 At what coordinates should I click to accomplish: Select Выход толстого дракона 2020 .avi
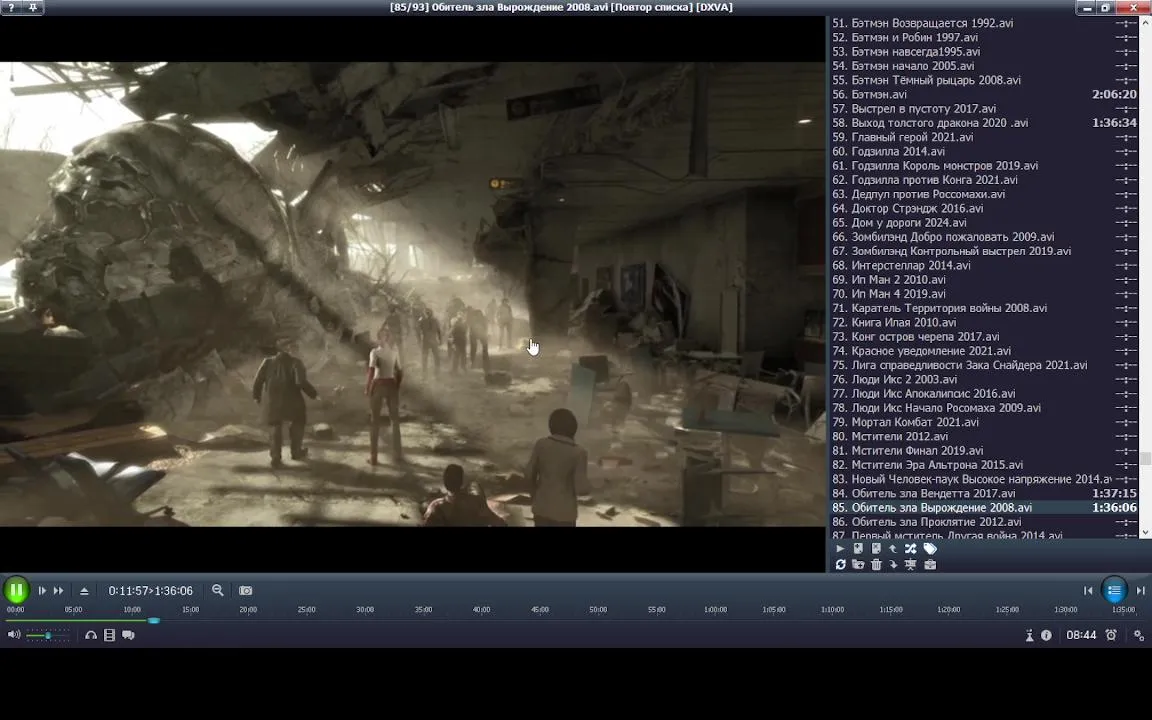click(984, 123)
